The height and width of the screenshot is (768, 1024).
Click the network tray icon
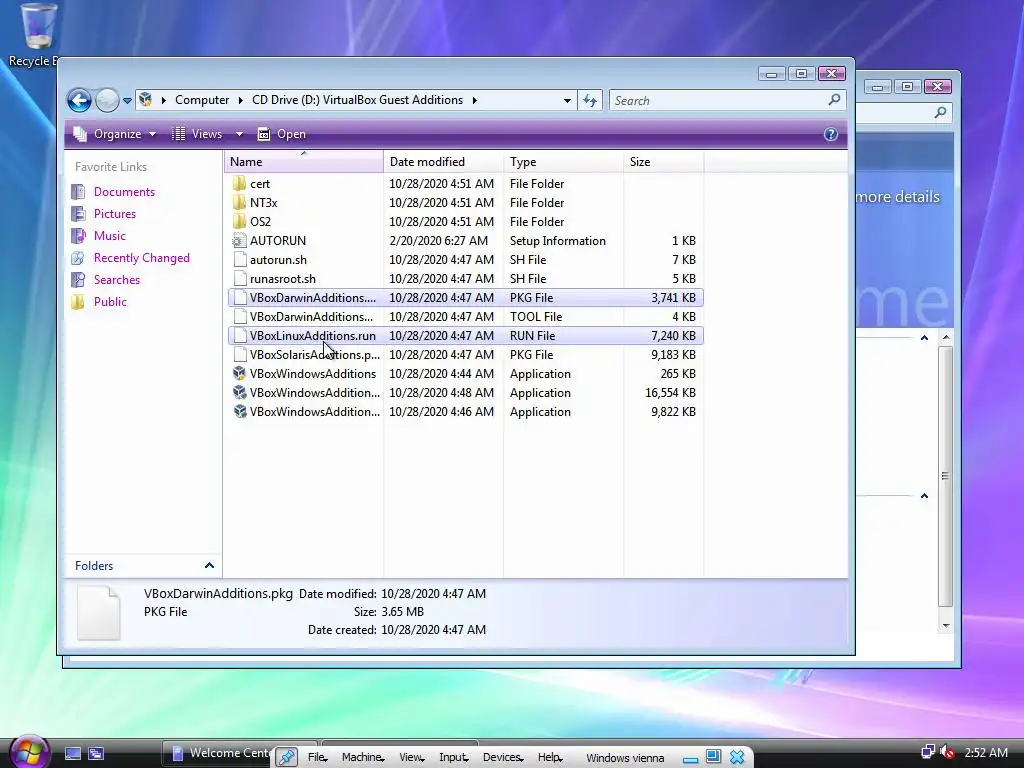click(927, 752)
